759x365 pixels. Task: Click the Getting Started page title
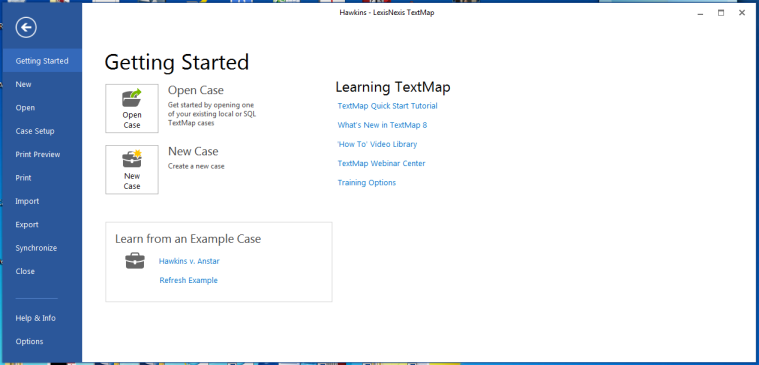[x=177, y=62]
